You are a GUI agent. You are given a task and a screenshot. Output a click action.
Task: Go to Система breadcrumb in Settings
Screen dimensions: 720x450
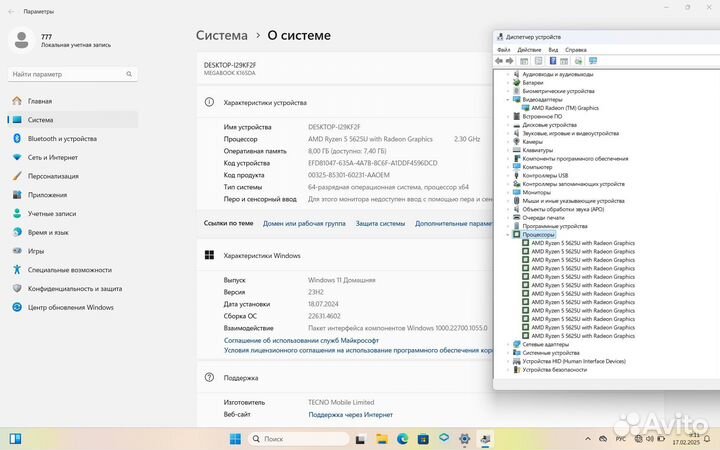coord(222,35)
